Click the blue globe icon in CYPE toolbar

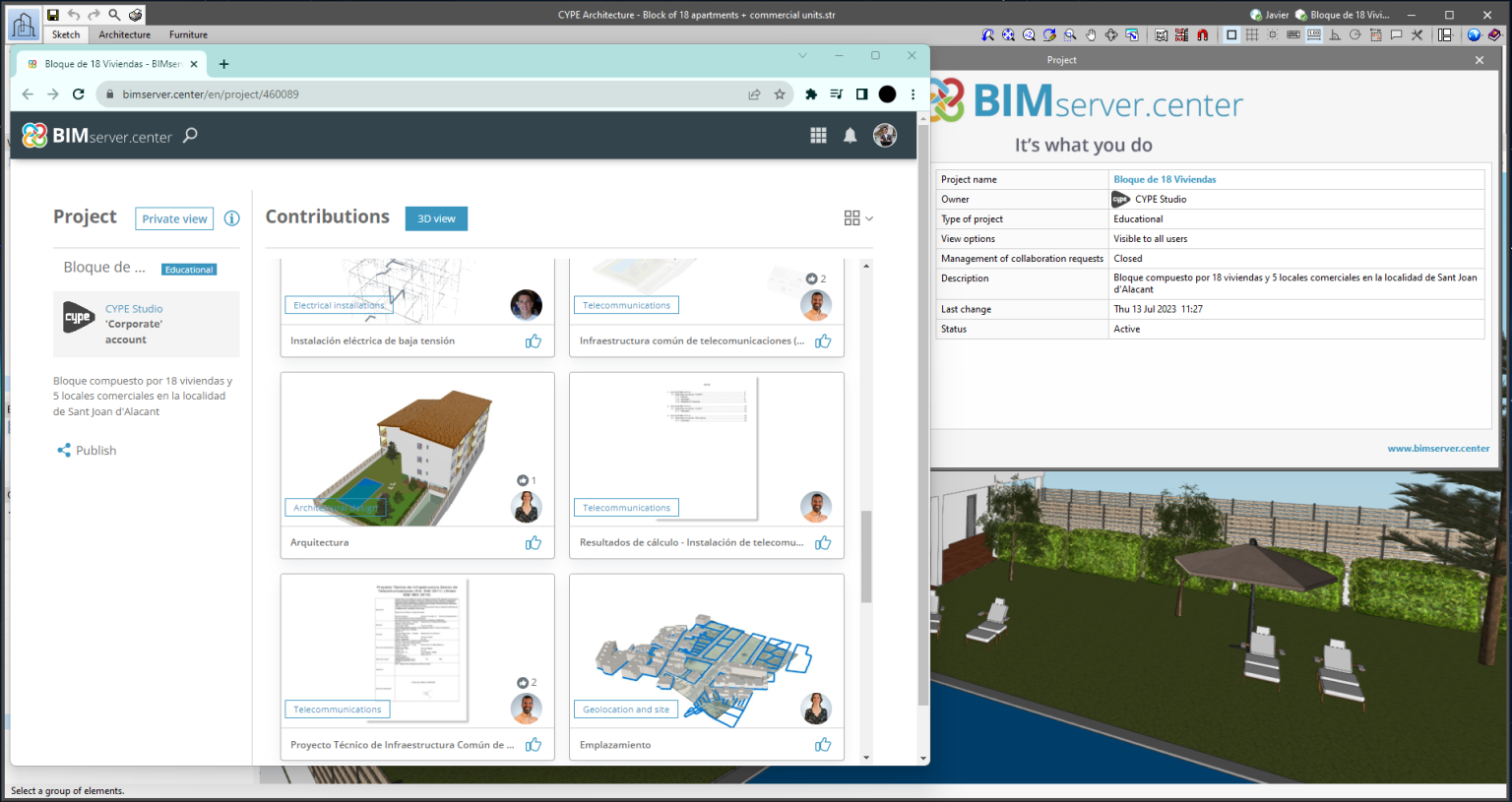tap(1474, 34)
